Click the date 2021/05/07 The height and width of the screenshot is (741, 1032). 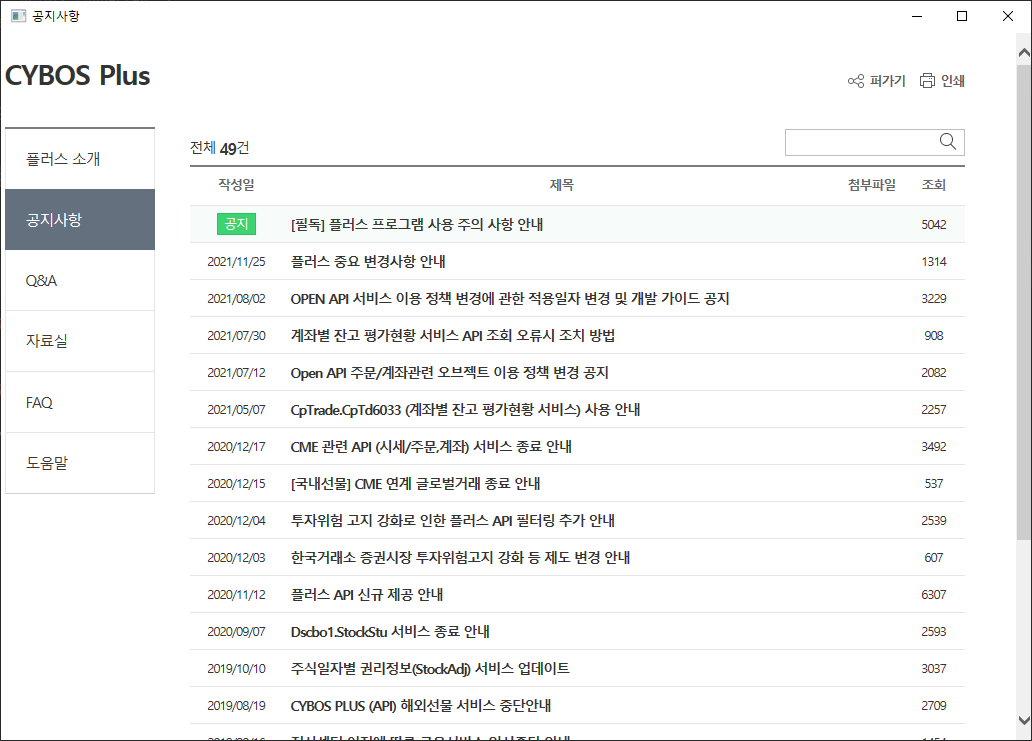(236, 410)
